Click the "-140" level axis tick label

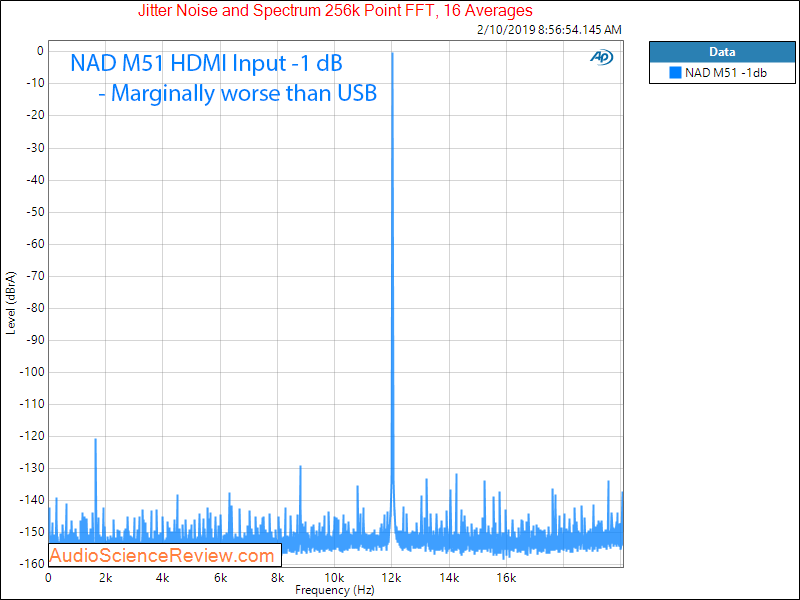[x=32, y=500]
